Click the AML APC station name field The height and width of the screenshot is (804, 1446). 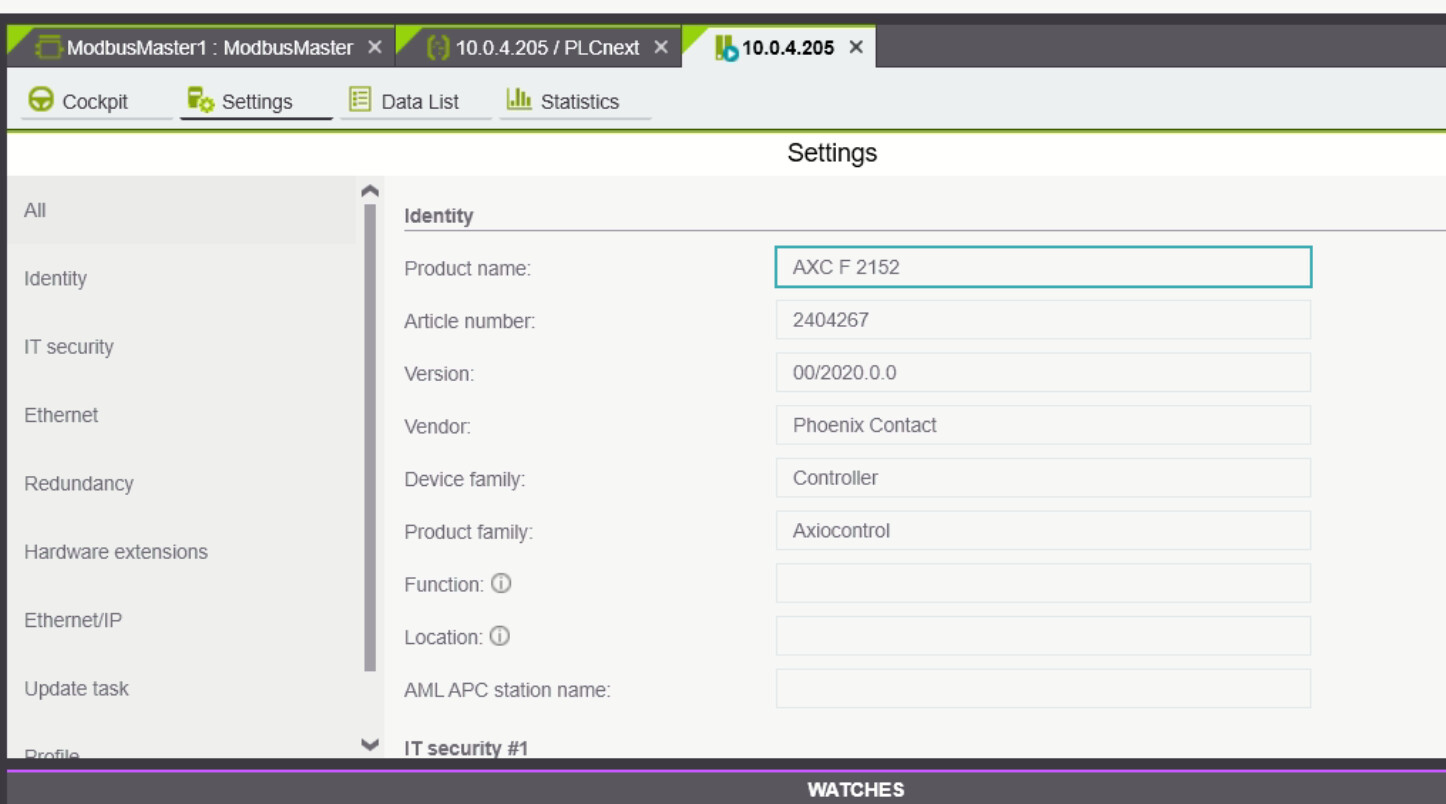click(x=1042, y=689)
